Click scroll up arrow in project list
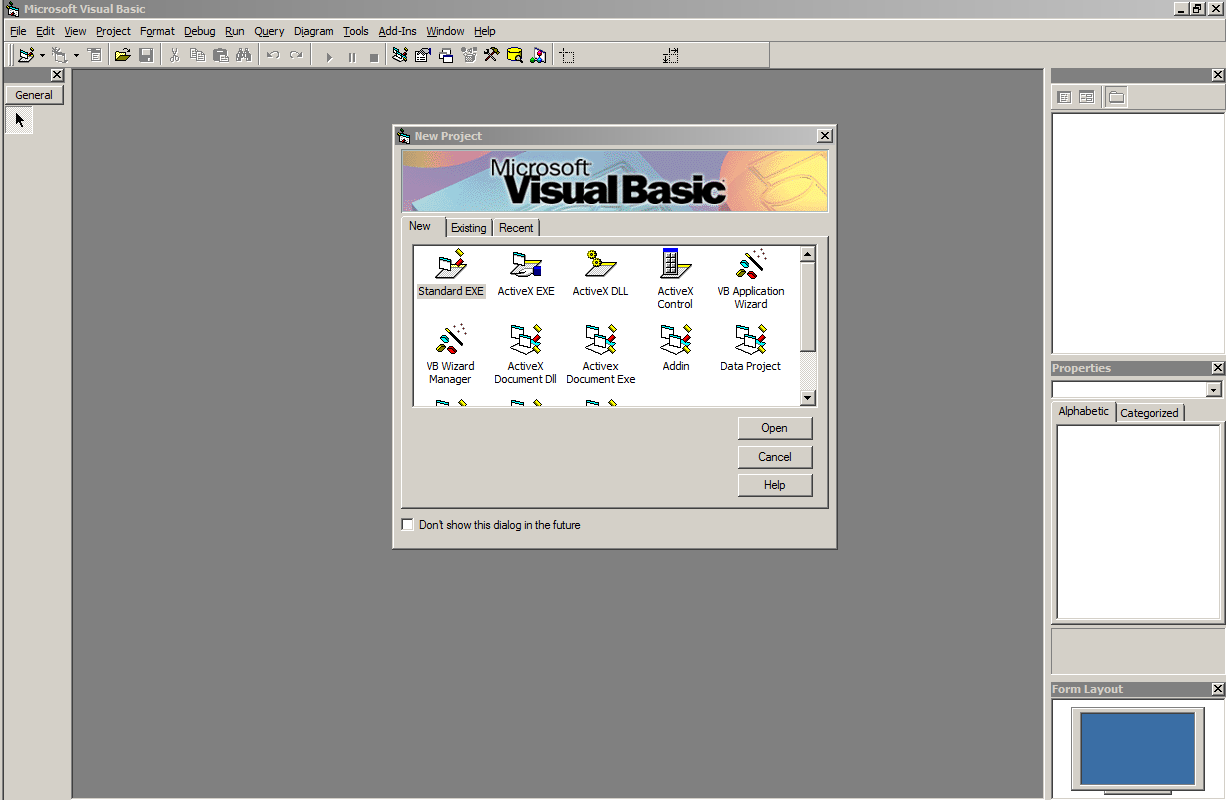This screenshot has height=800, width=1226. click(808, 255)
